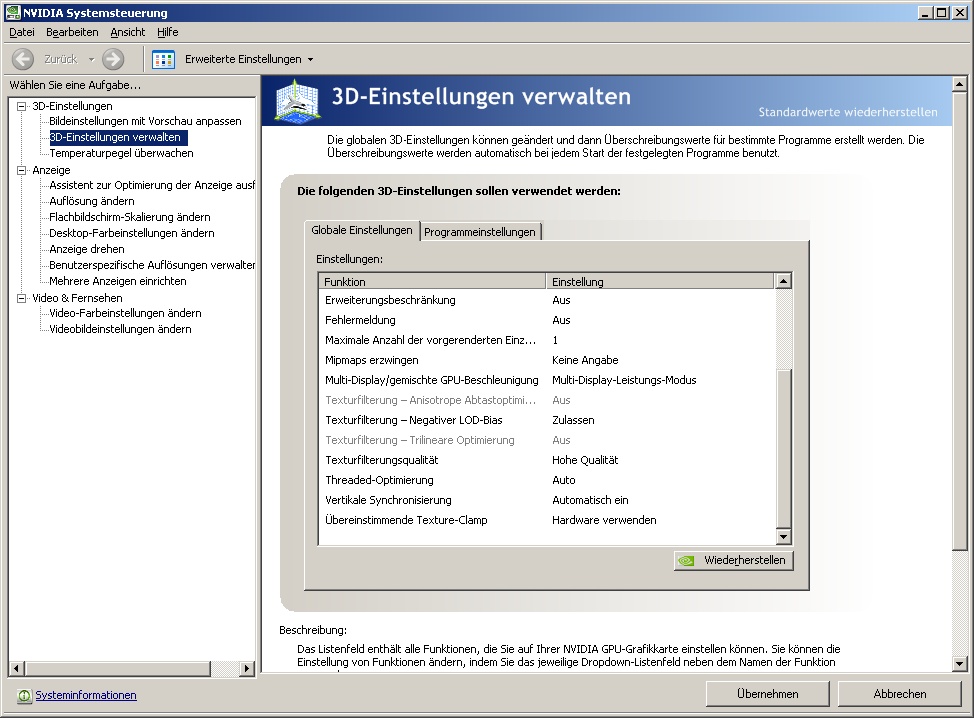The width and height of the screenshot is (974, 718).
Task: Collapse the 3D-Einstellungen tree node
Action: click(22, 106)
